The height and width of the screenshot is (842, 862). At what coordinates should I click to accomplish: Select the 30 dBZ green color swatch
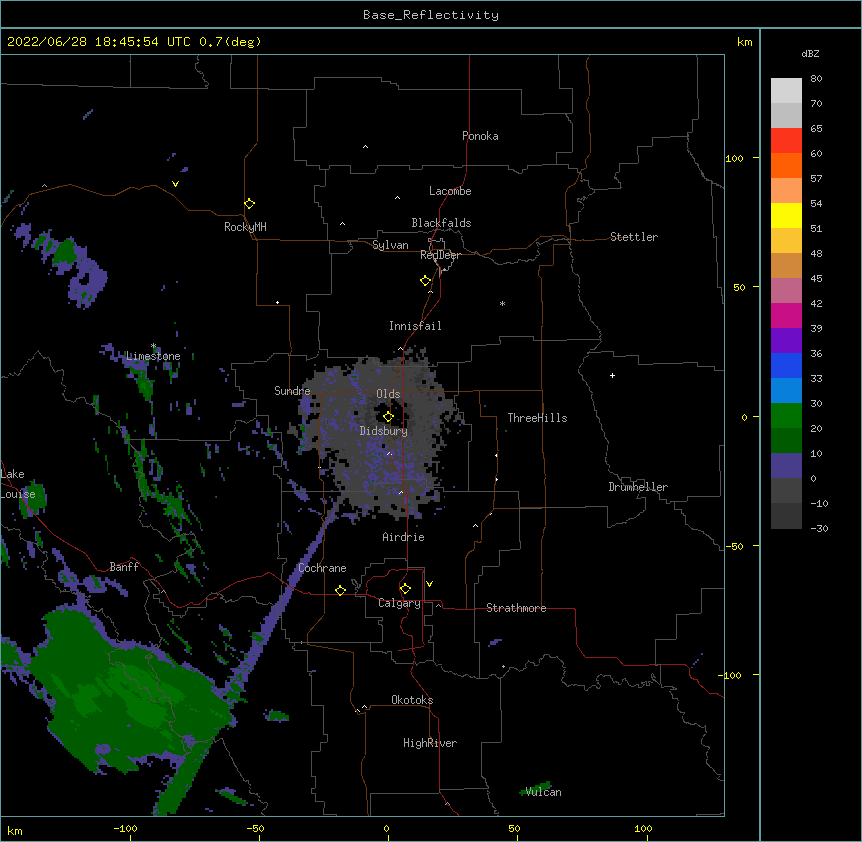pos(786,416)
